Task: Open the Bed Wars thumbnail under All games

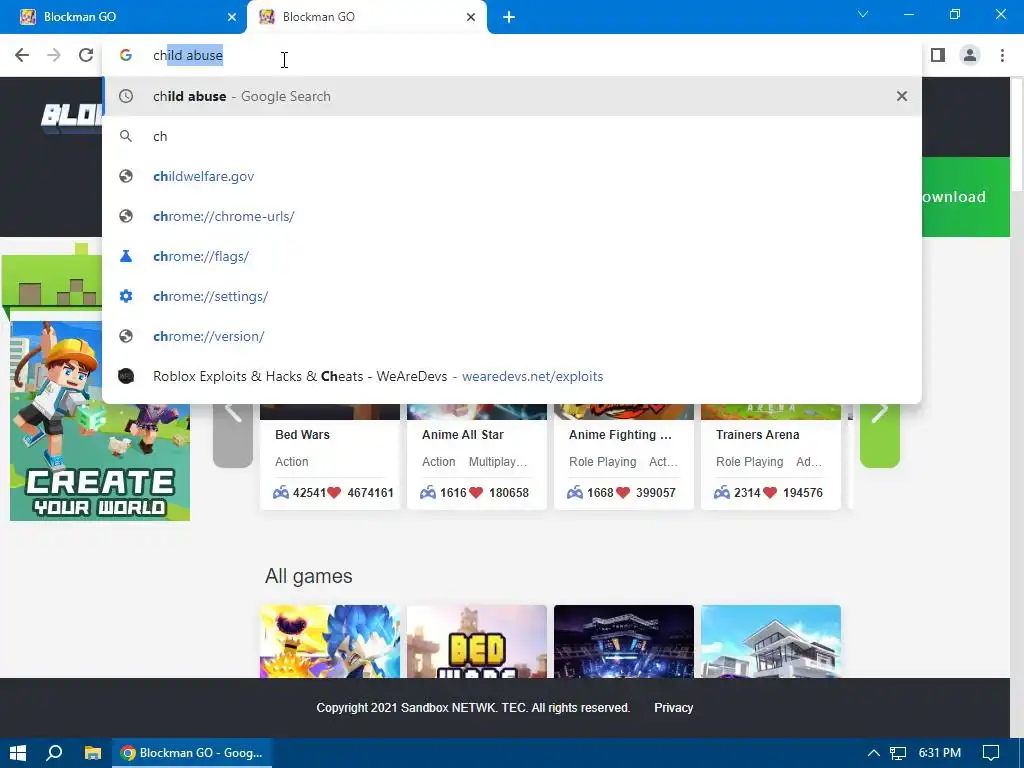Action: pyautogui.click(x=477, y=641)
